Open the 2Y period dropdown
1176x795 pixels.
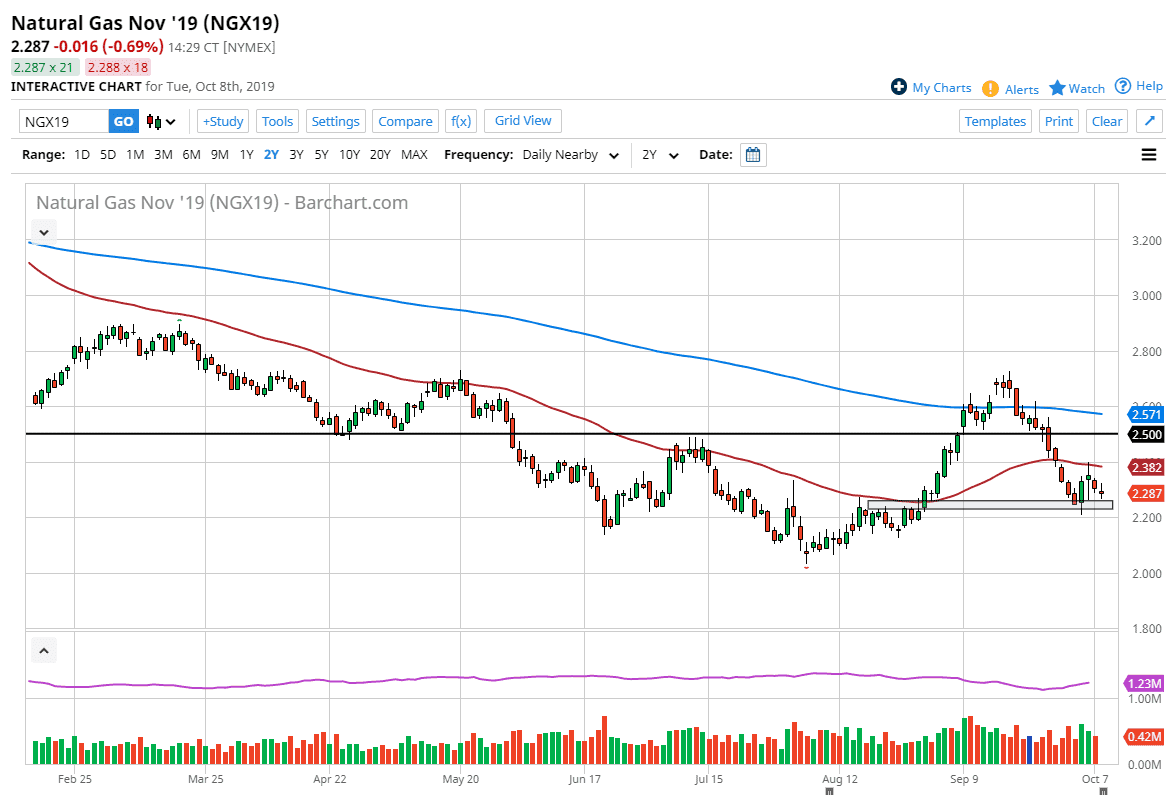click(660, 155)
